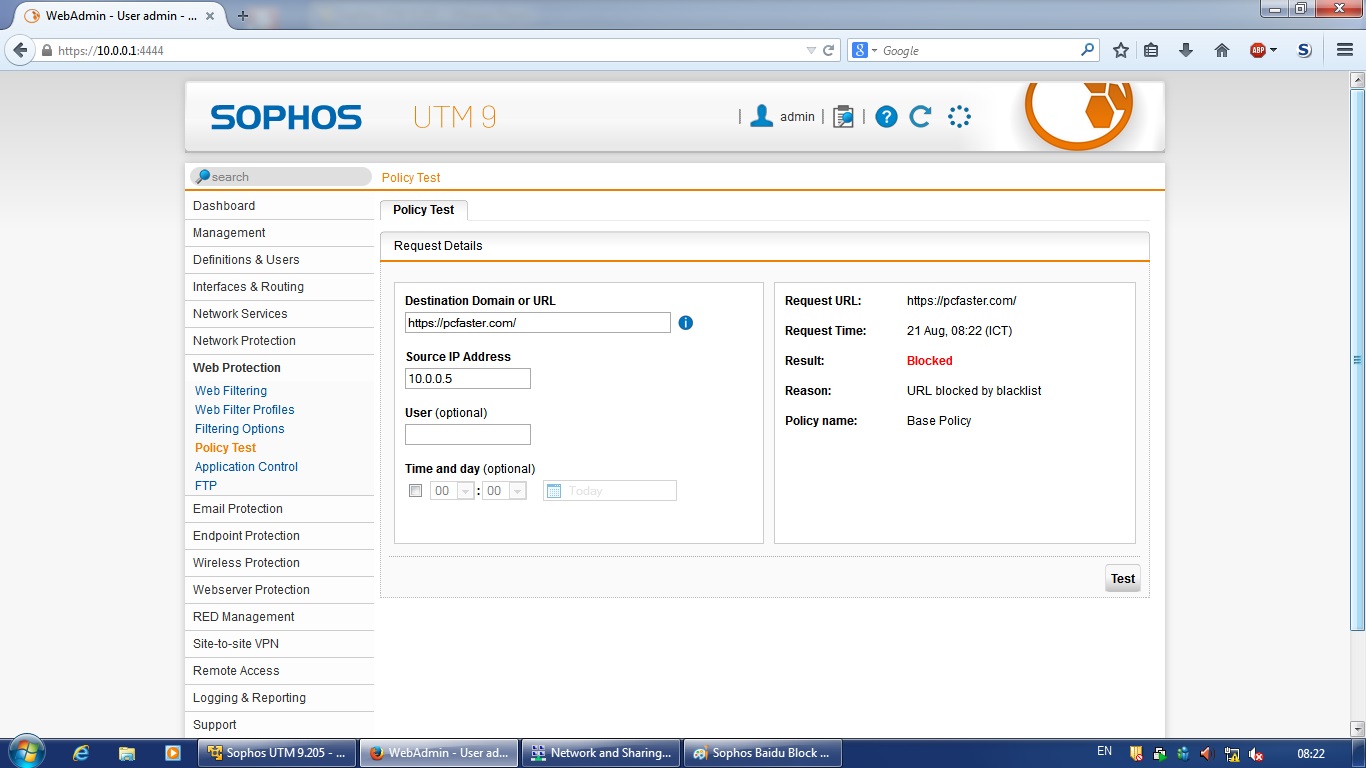Open Logging & Reporting menu
The height and width of the screenshot is (768, 1366).
coord(279,698)
